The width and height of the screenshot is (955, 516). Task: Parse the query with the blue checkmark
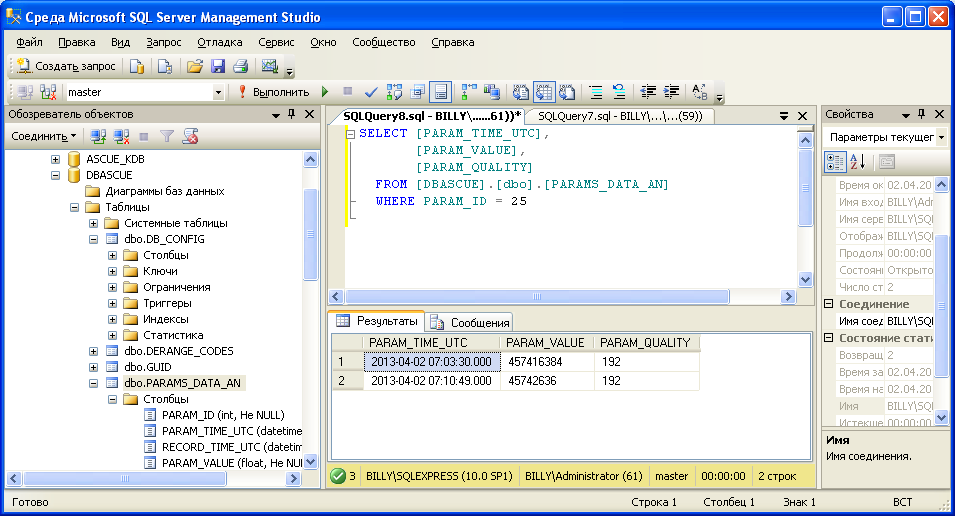[x=370, y=93]
